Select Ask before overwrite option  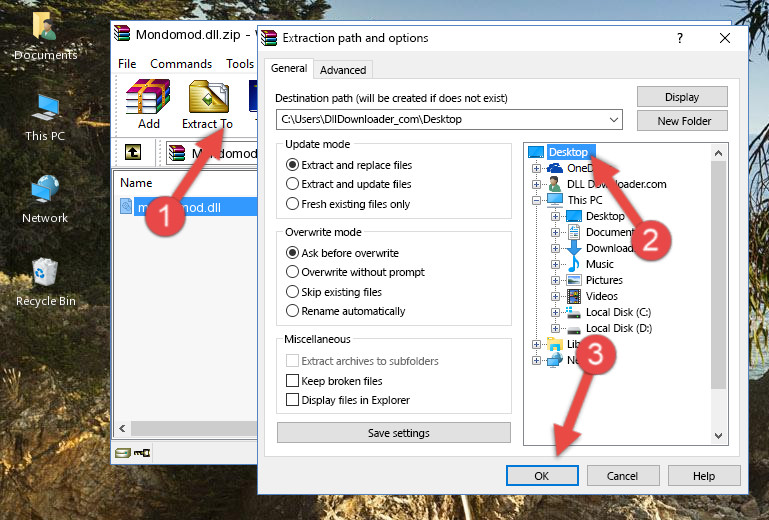click(342, 253)
